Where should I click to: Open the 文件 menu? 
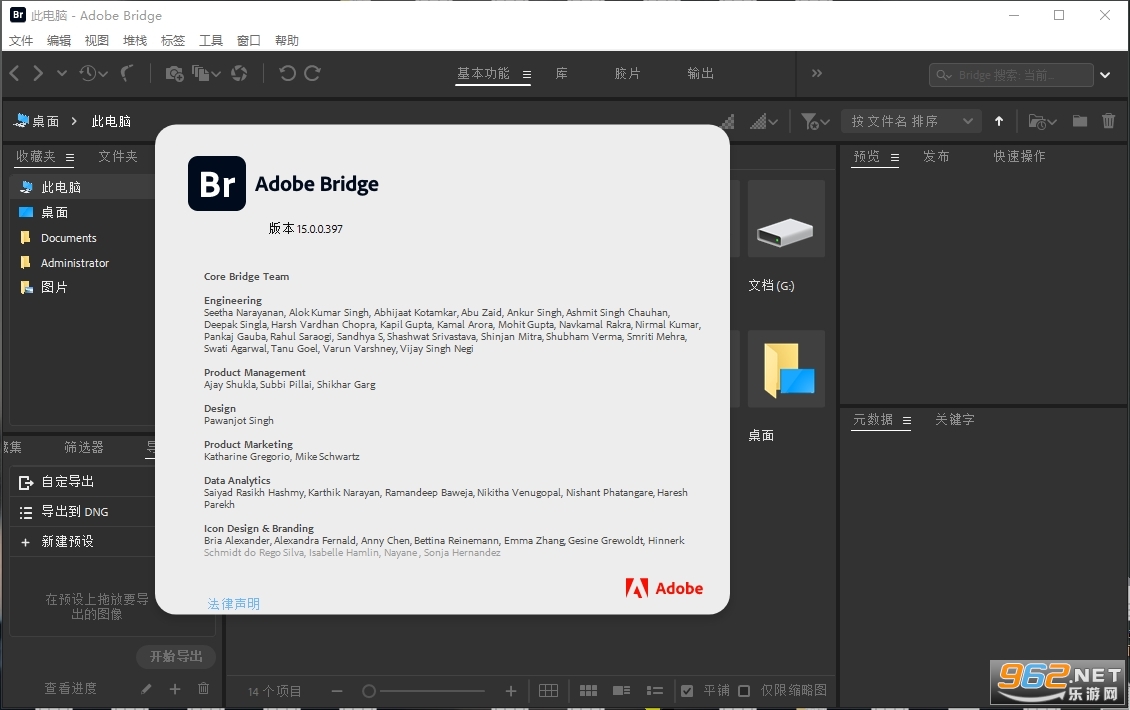pos(21,40)
